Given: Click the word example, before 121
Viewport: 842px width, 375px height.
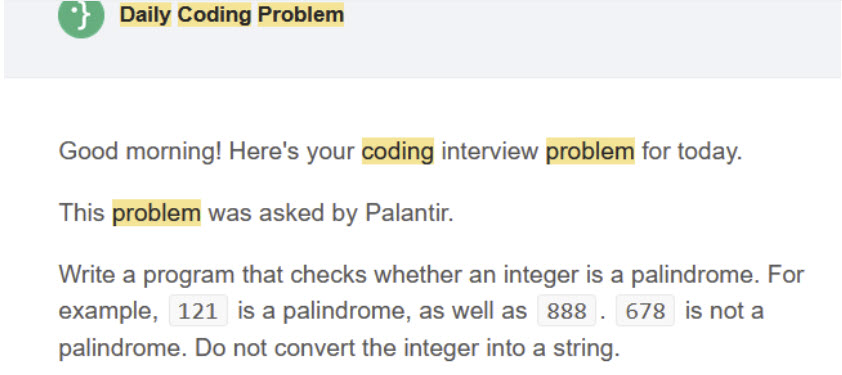Looking at the screenshot, I should coord(108,312).
